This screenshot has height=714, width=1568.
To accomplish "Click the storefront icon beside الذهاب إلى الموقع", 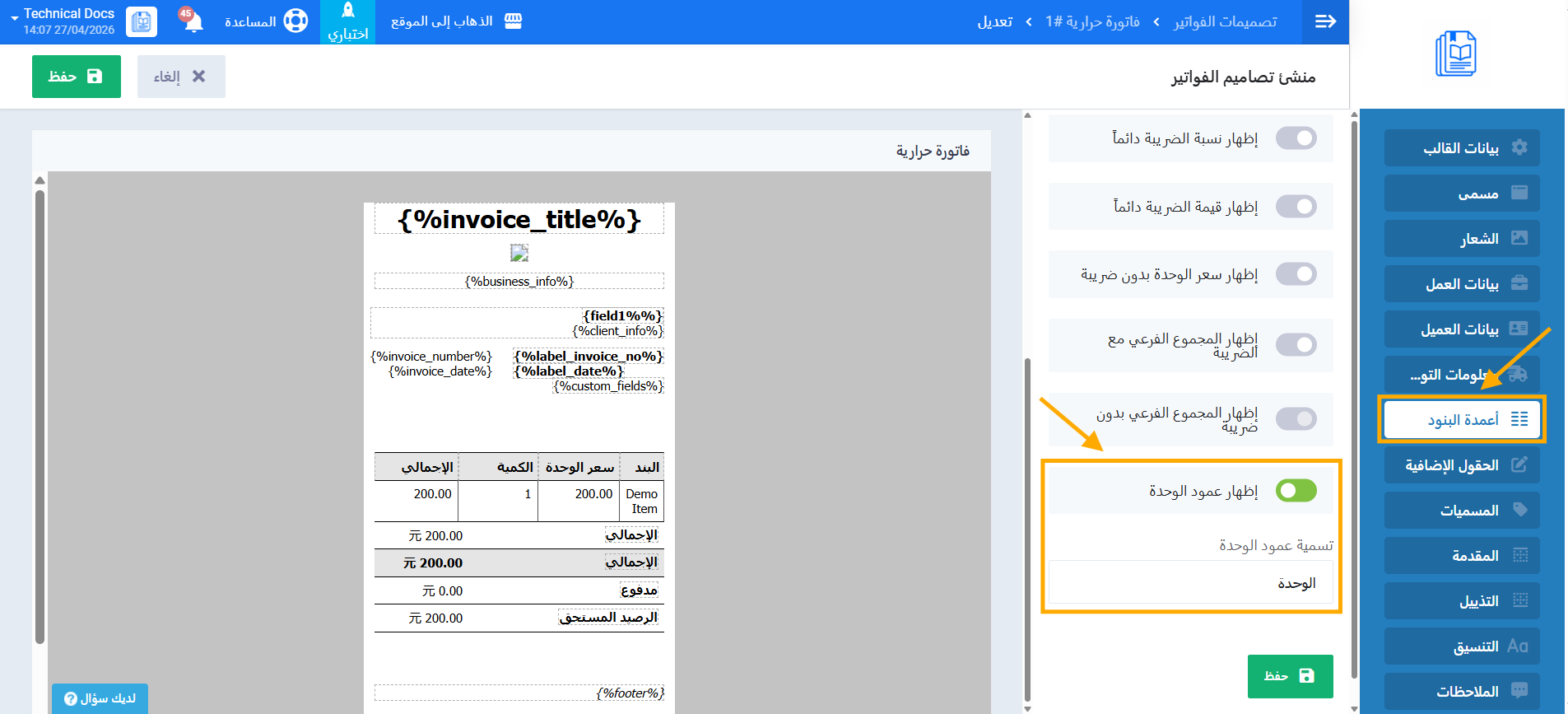I will tap(513, 21).
